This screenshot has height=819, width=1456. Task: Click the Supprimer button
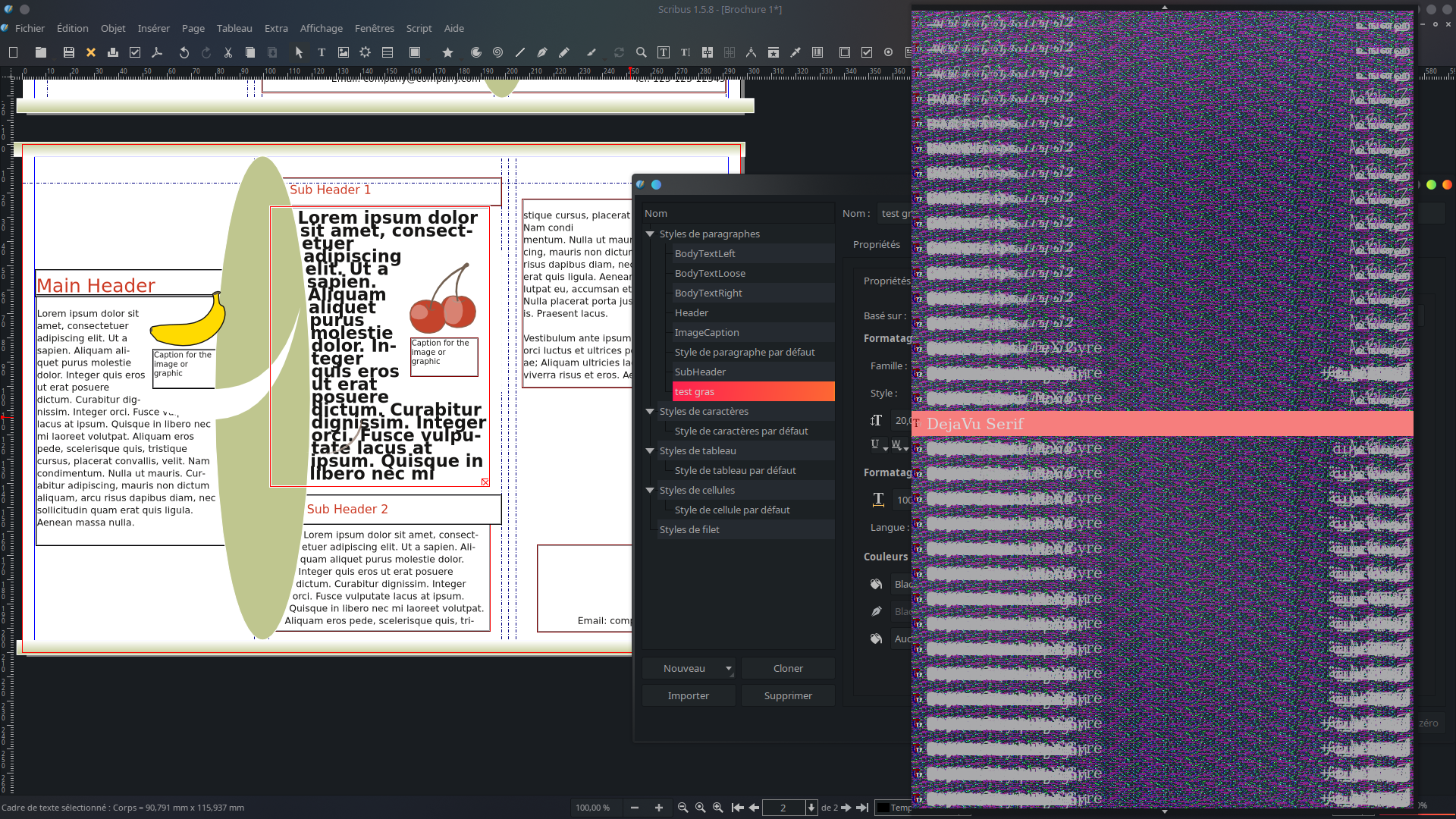787,696
